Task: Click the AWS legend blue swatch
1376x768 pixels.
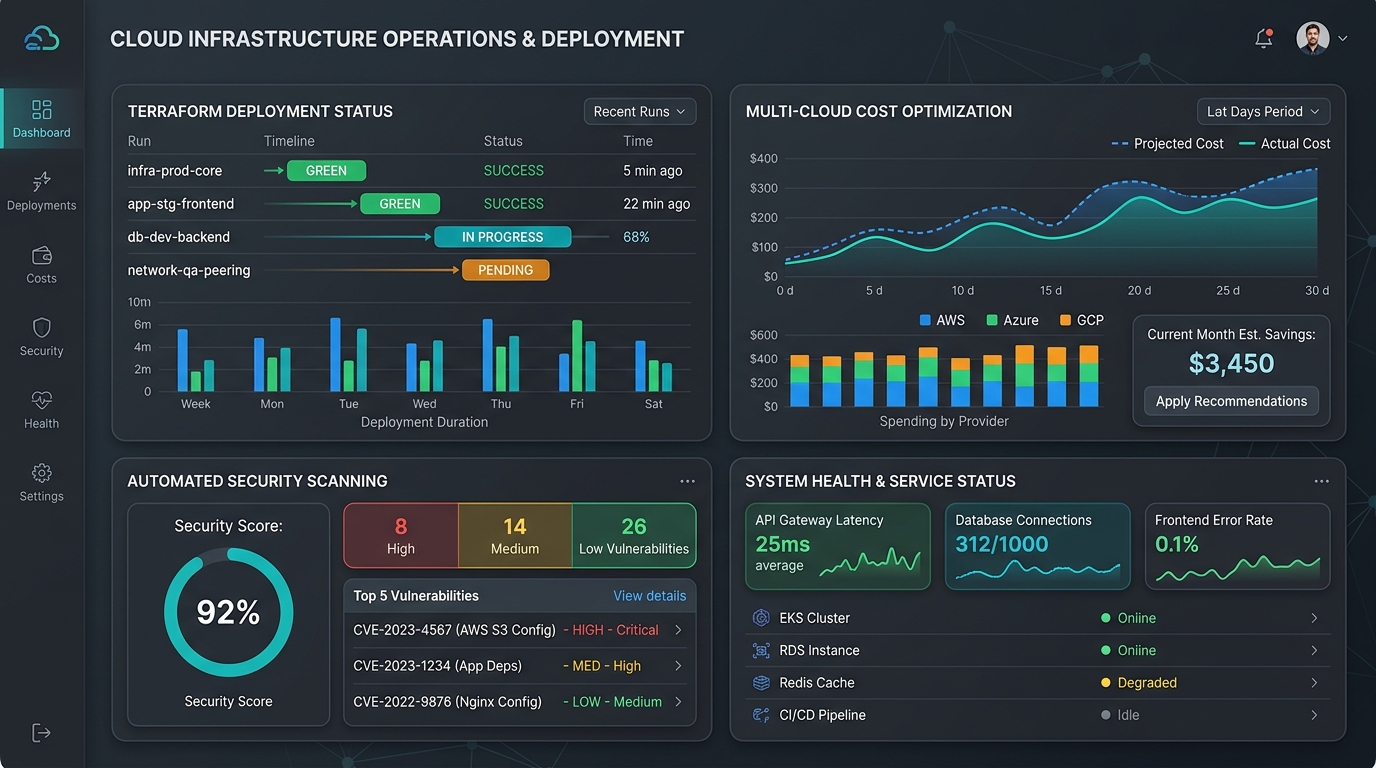Action: pyautogui.click(x=924, y=321)
